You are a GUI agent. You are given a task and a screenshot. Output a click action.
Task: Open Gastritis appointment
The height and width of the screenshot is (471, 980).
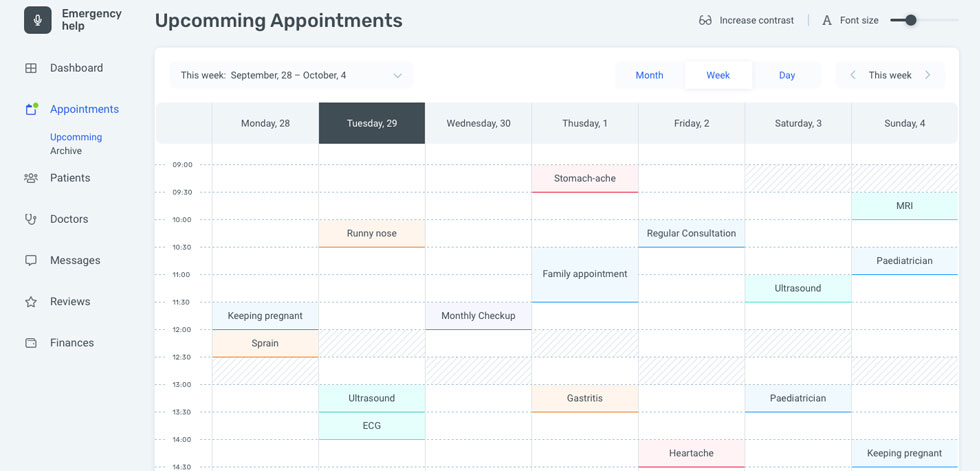pyautogui.click(x=585, y=399)
